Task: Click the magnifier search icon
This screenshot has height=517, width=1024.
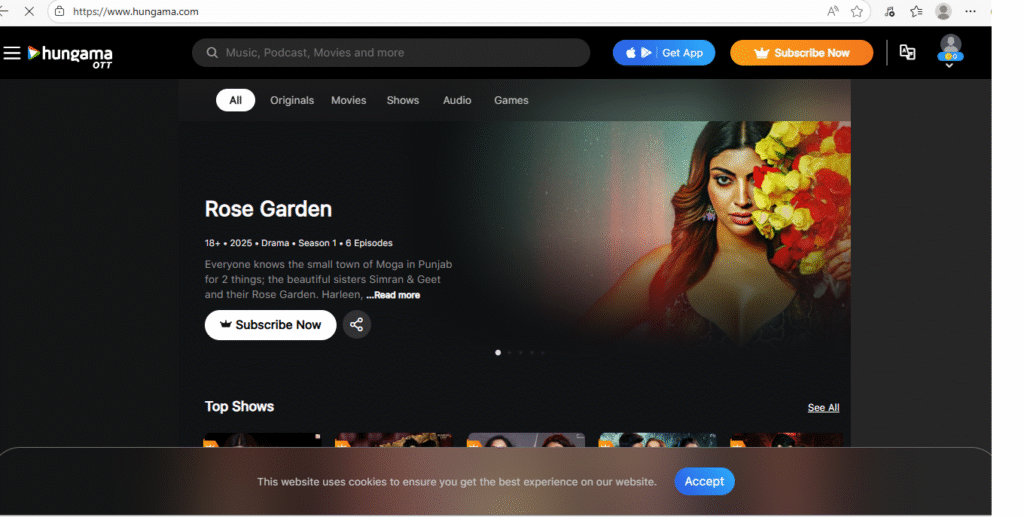Action: 212,53
